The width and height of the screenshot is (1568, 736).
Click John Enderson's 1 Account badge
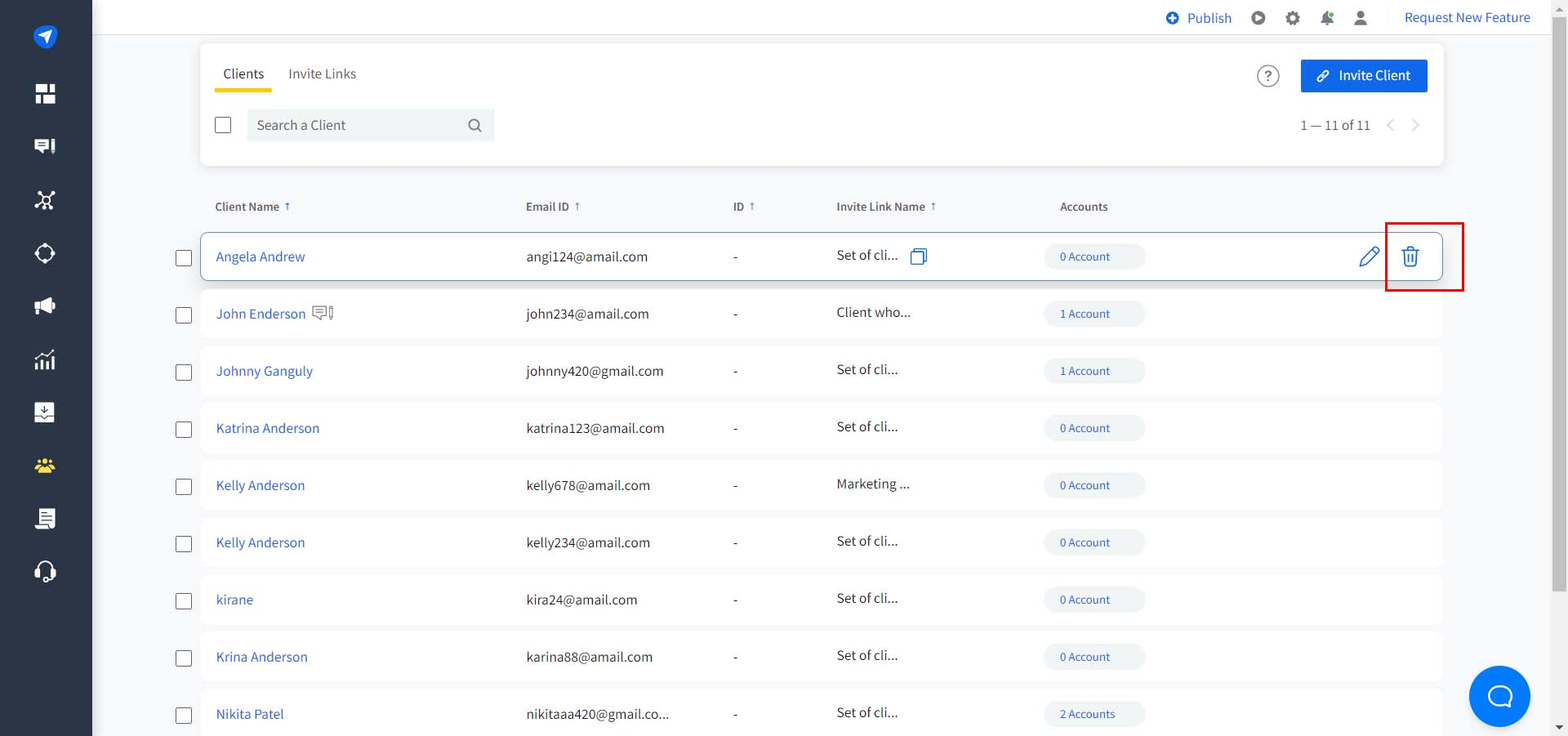pyautogui.click(x=1094, y=314)
